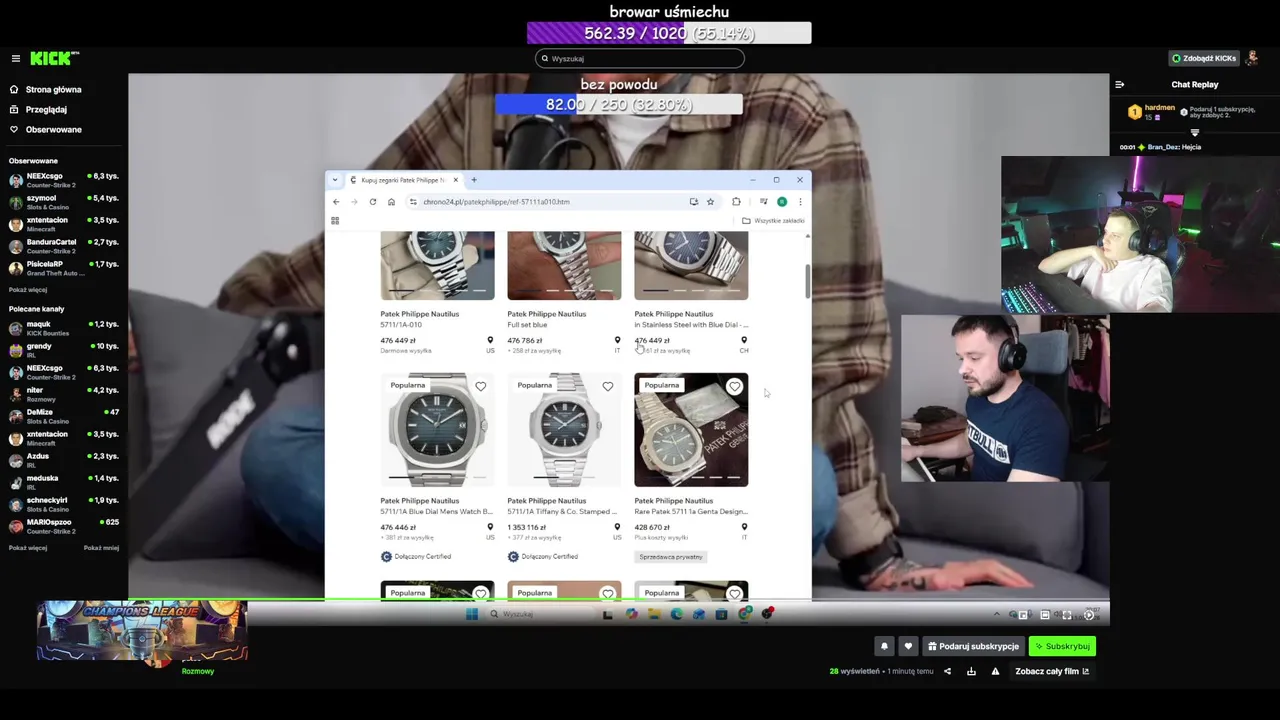Image resolution: width=1280 pixels, height=720 pixels.
Task: Open BanduraCartel channel
Action: (x=64, y=245)
